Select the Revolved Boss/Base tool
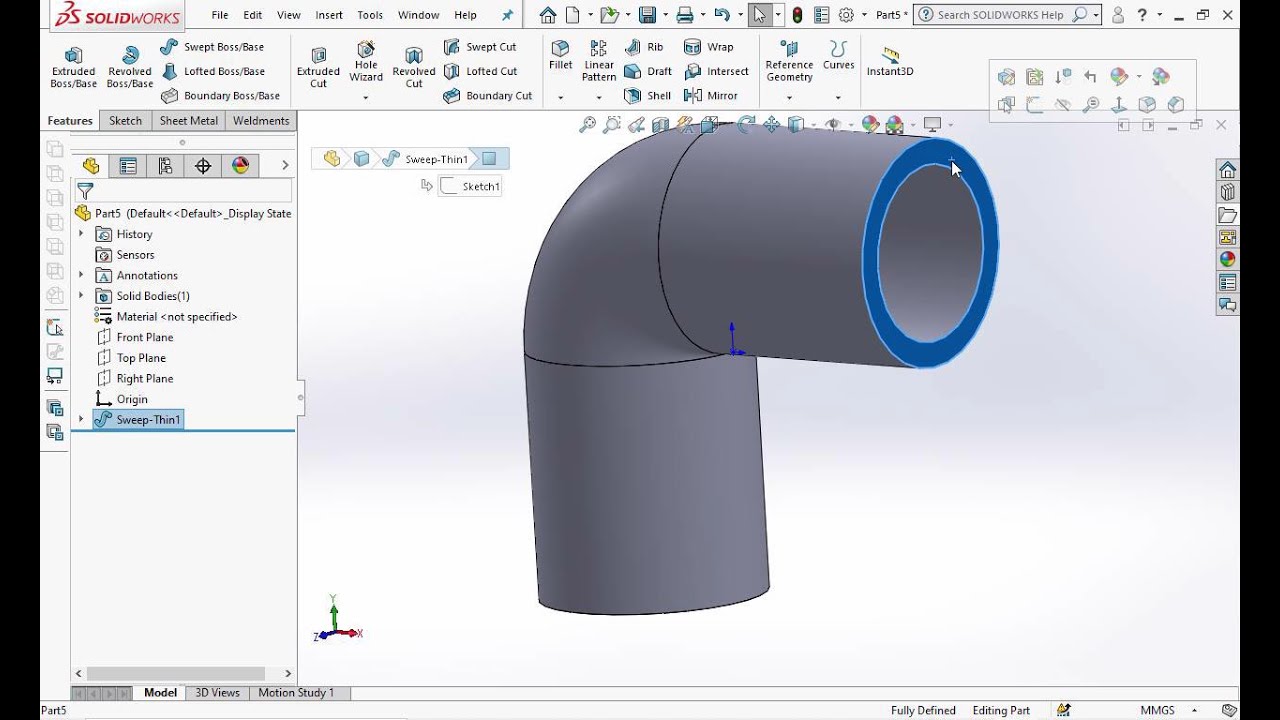The height and width of the screenshot is (720, 1280). coord(129,66)
